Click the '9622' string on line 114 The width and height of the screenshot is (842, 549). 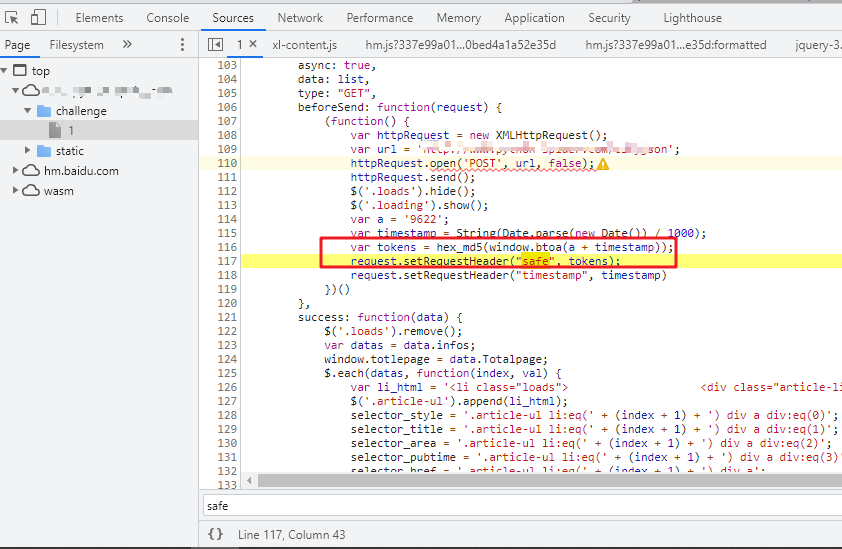[x=424, y=219]
